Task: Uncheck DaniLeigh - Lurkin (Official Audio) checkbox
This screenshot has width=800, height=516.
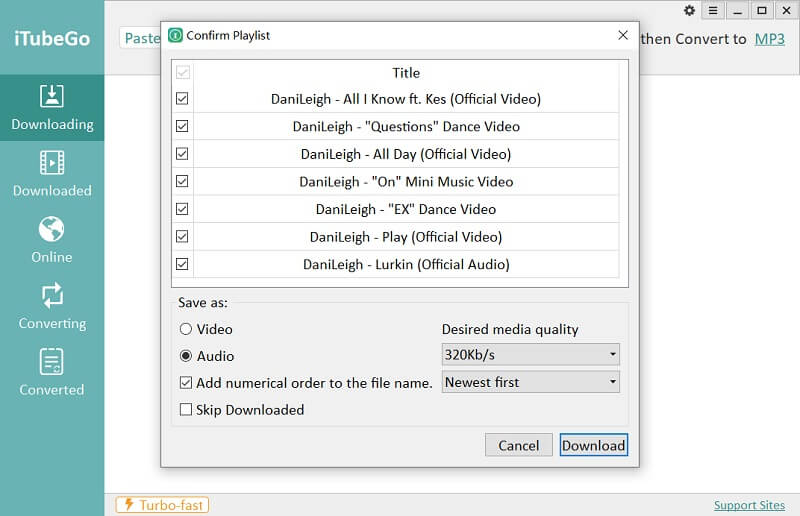Action: 182,264
